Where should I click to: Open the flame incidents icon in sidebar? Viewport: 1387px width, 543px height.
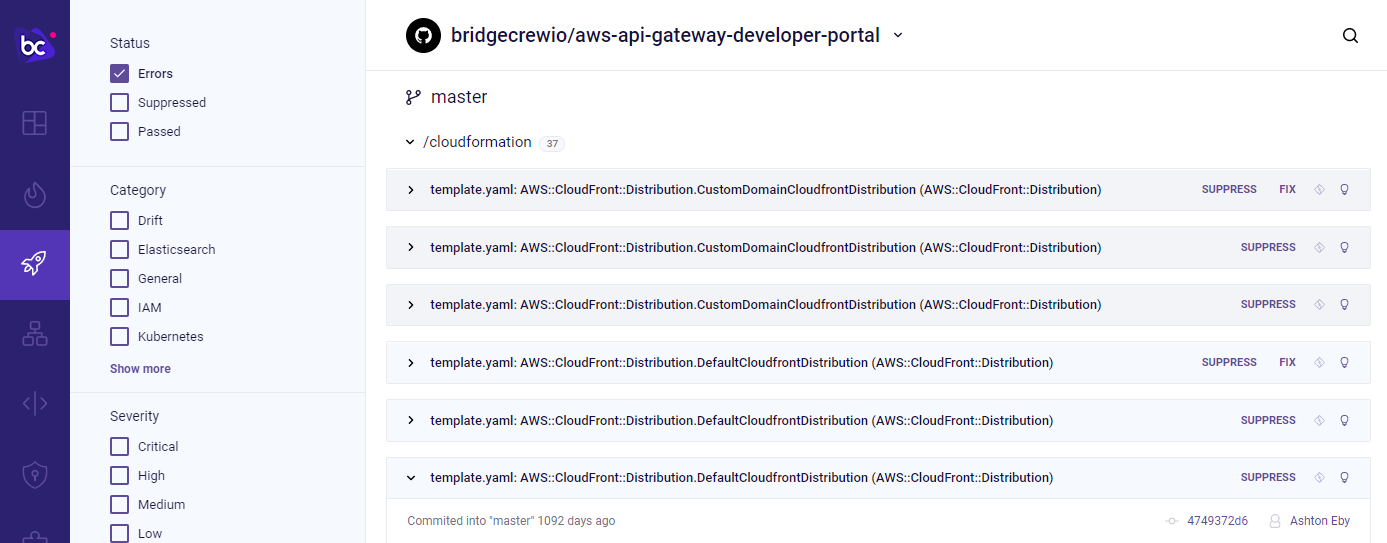point(35,194)
